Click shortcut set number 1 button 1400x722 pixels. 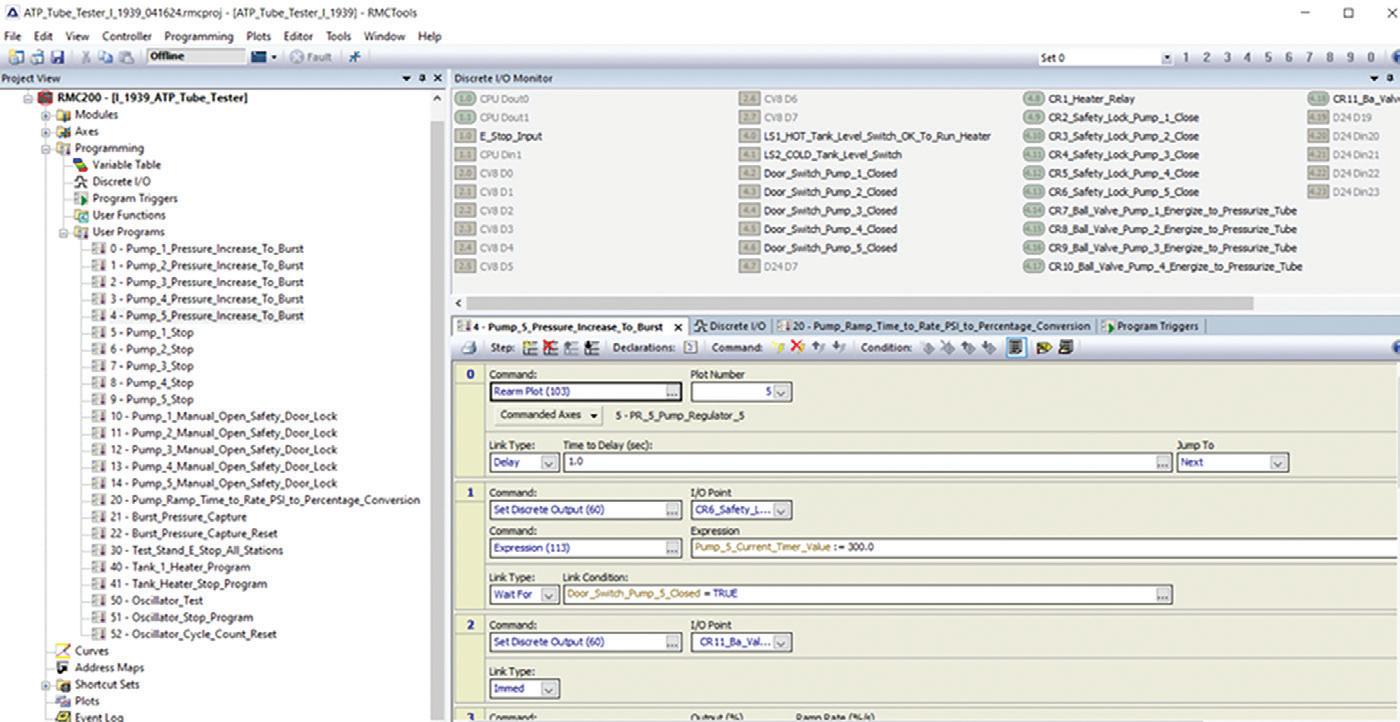(x=1186, y=57)
